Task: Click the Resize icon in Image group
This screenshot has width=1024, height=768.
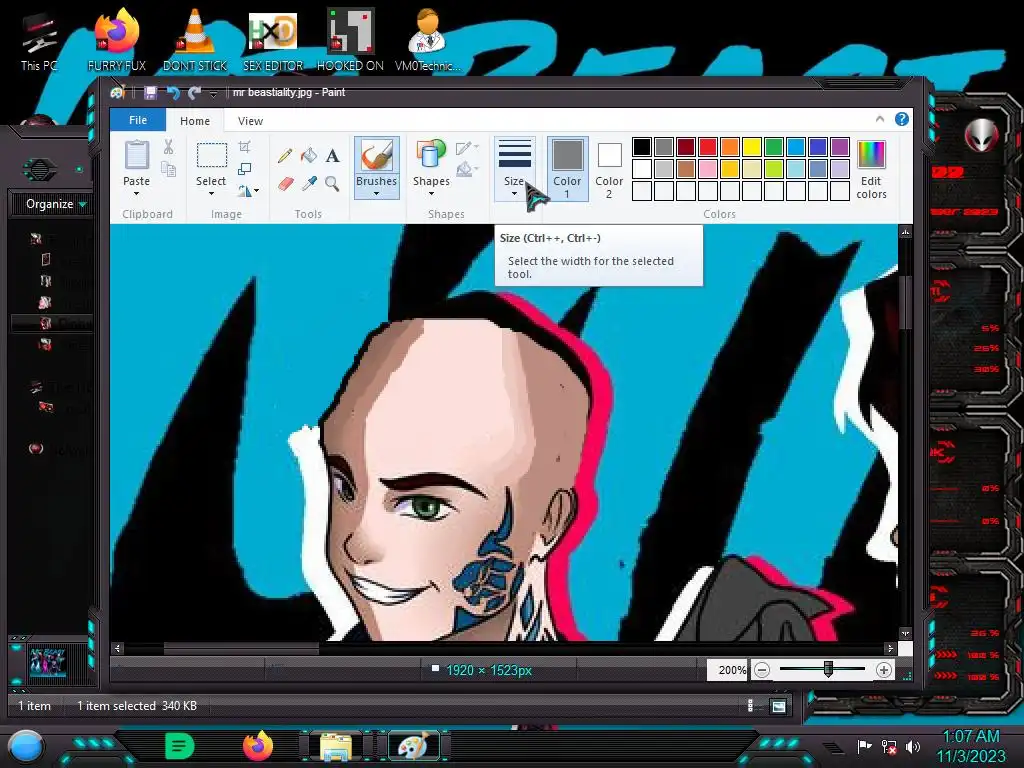Action: point(244,168)
